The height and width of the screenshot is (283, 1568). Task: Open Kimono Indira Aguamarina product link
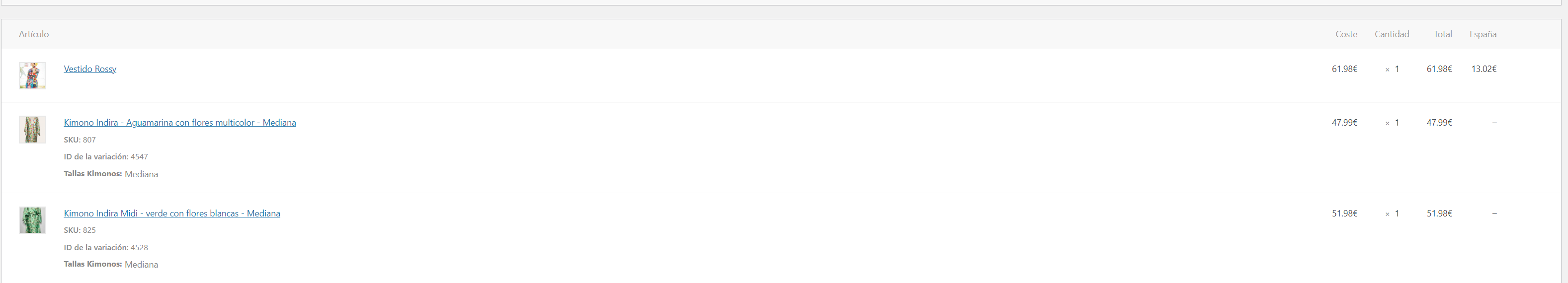[179, 122]
